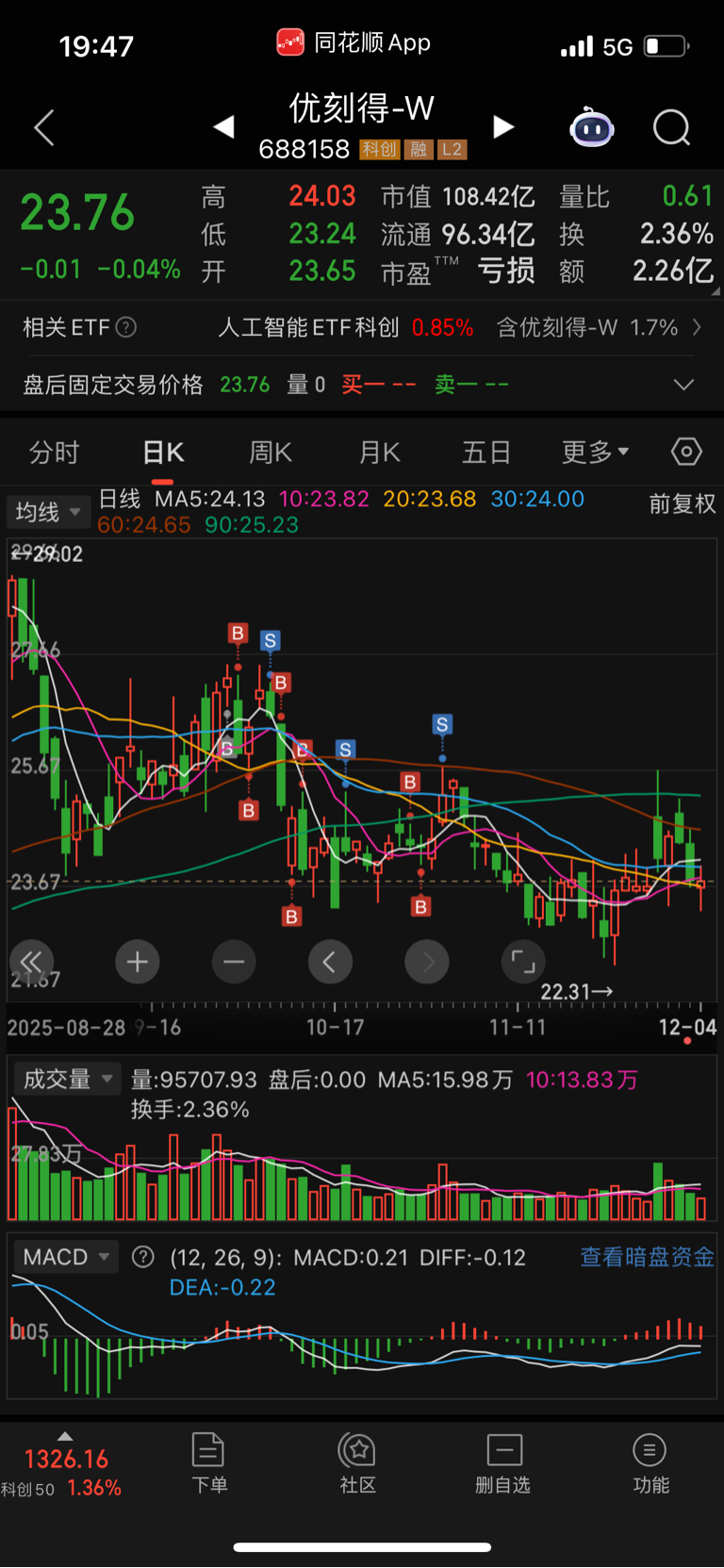The width and height of the screenshot is (724, 1568).
Task: Open the 成交量 indicator dropdown
Action: coord(67,1079)
